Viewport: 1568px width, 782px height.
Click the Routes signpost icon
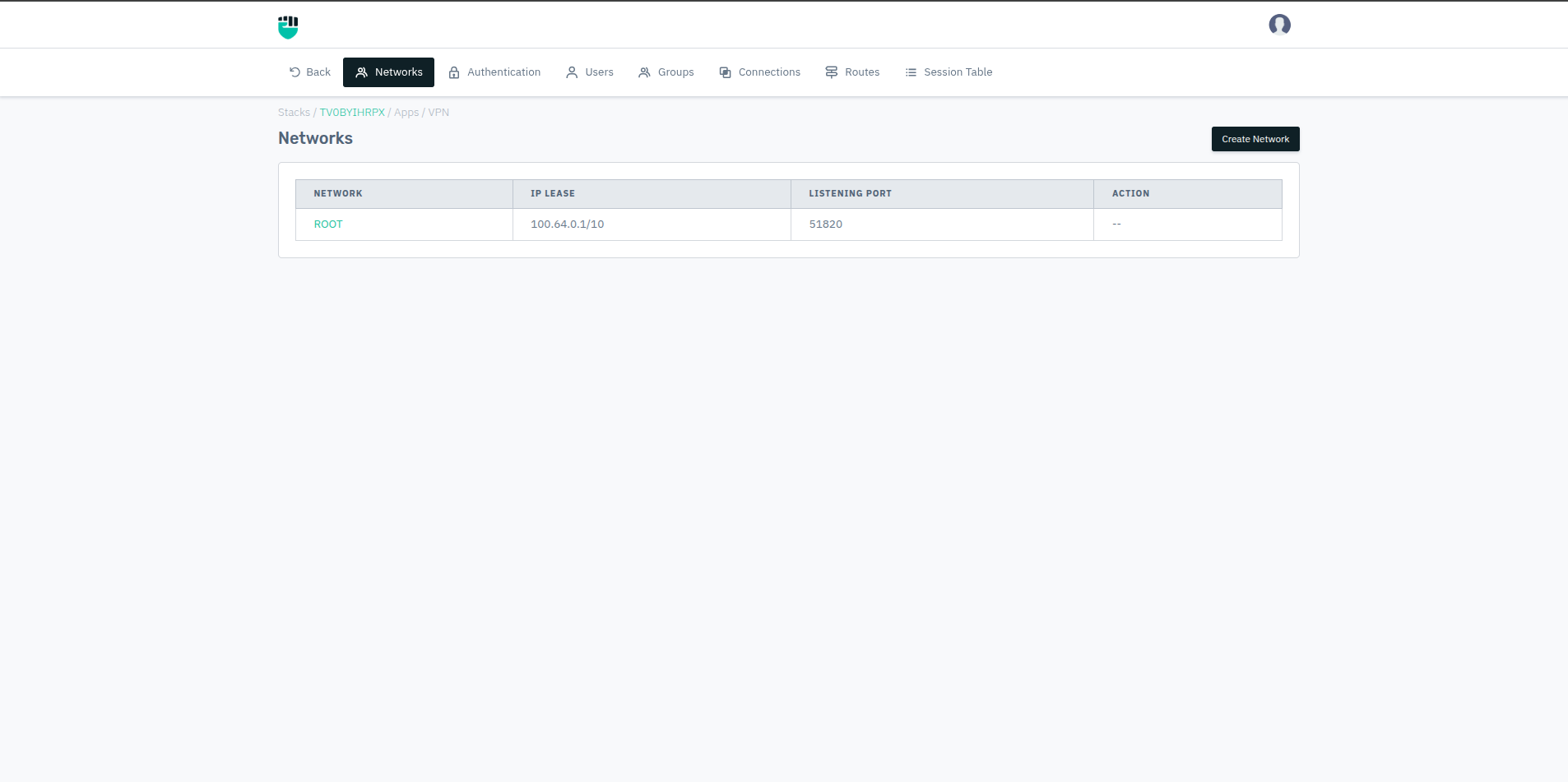832,72
